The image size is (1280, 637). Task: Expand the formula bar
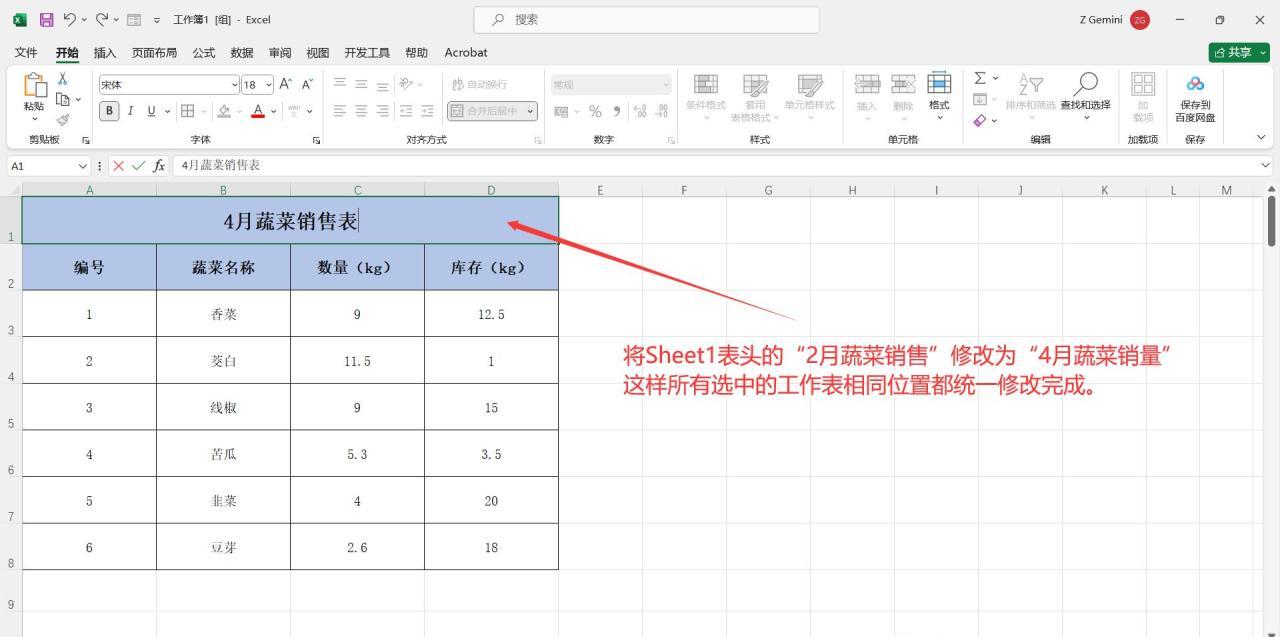tap(1266, 165)
